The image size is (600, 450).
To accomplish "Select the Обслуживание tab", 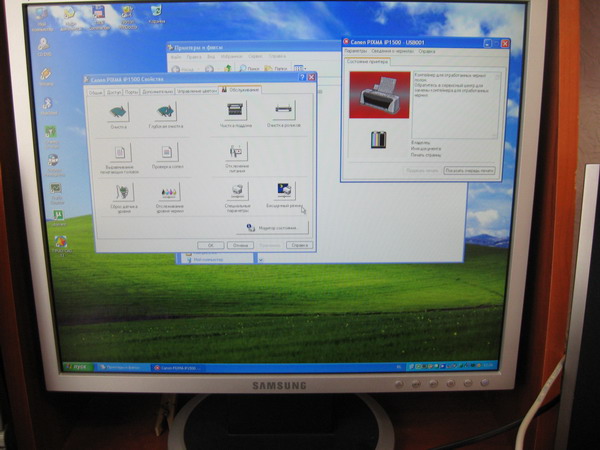I will [240, 90].
